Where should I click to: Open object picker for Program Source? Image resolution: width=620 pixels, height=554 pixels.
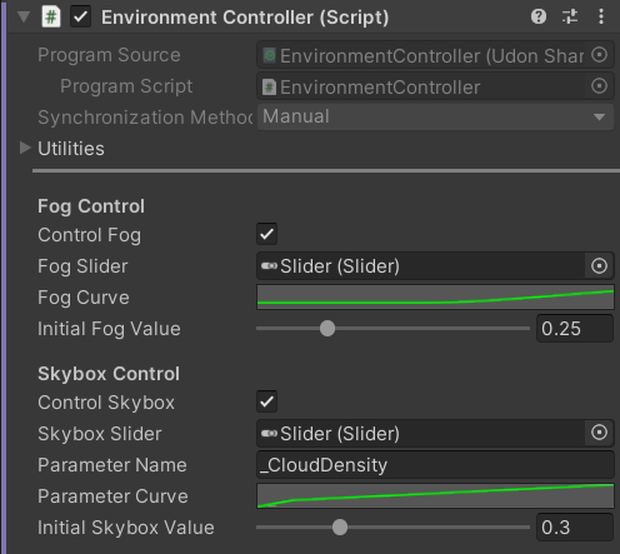pos(599,55)
